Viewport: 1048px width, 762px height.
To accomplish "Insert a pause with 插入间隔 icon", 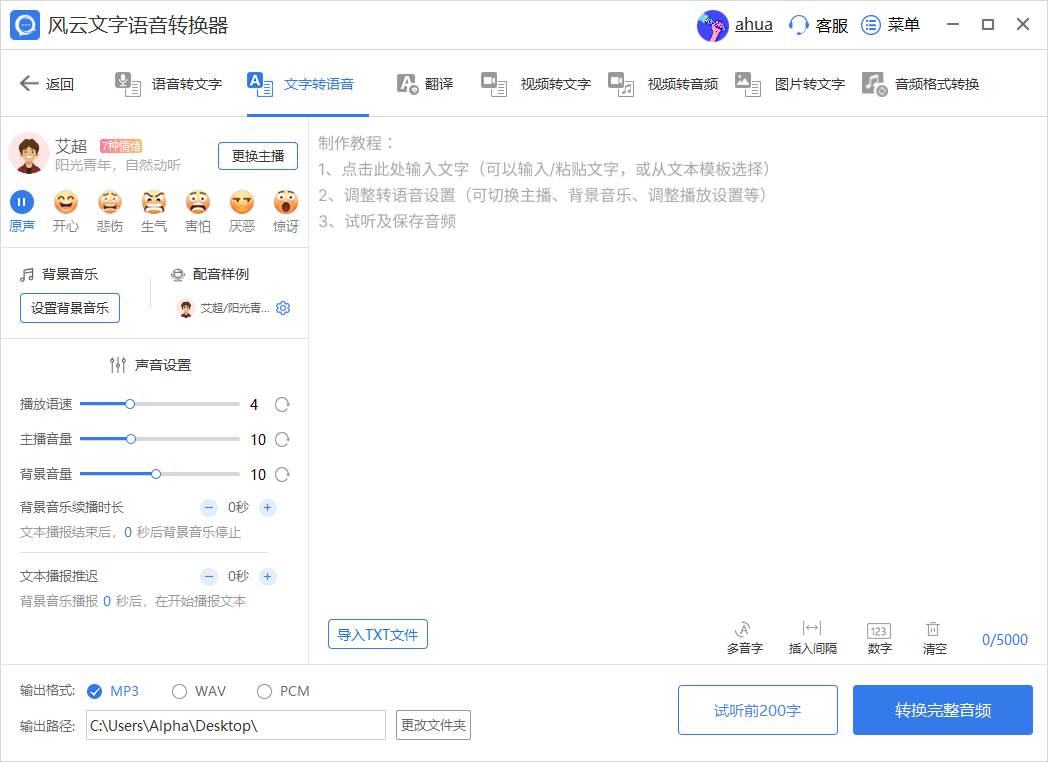I will [x=812, y=630].
